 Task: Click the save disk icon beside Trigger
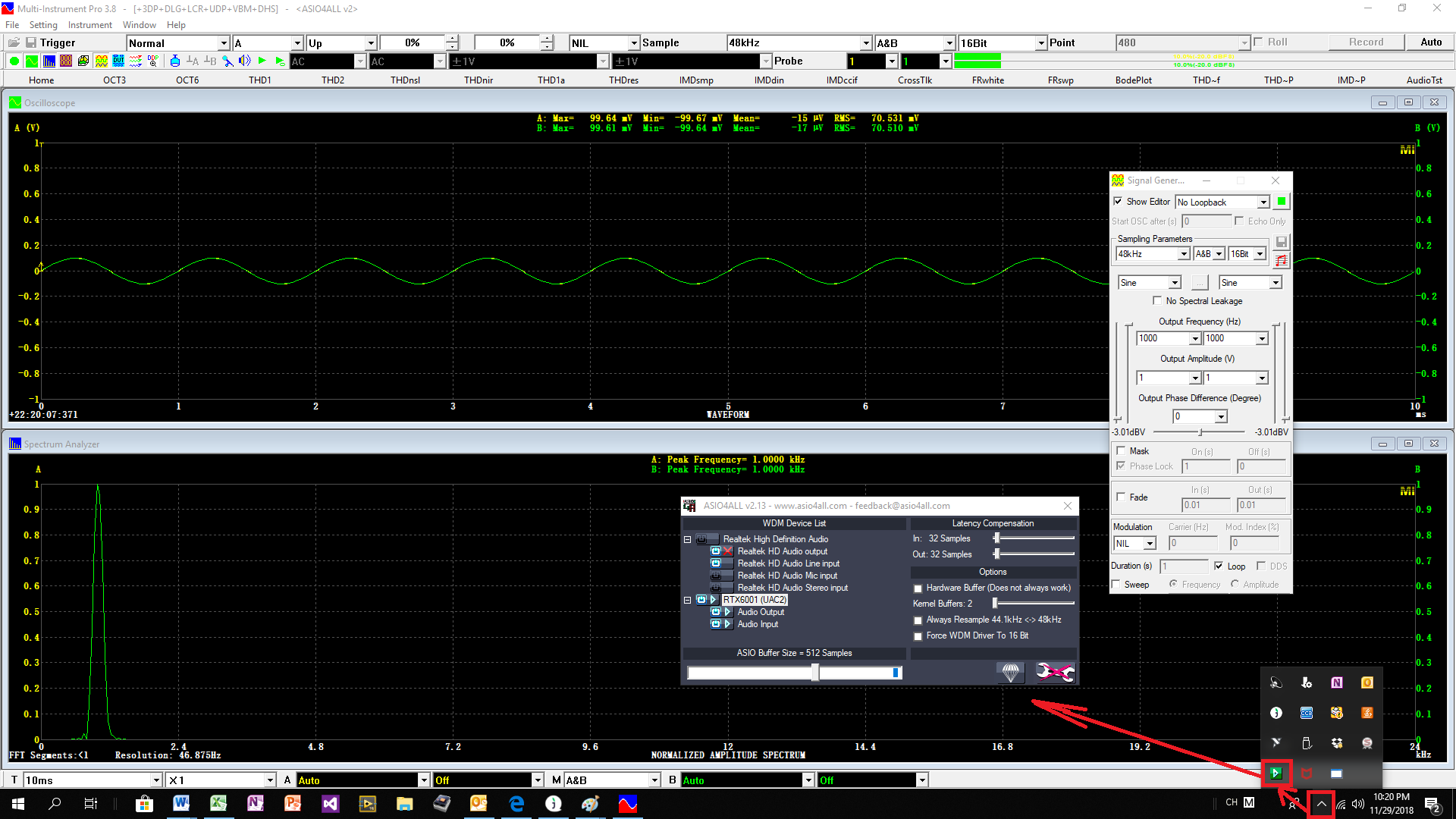(x=31, y=43)
